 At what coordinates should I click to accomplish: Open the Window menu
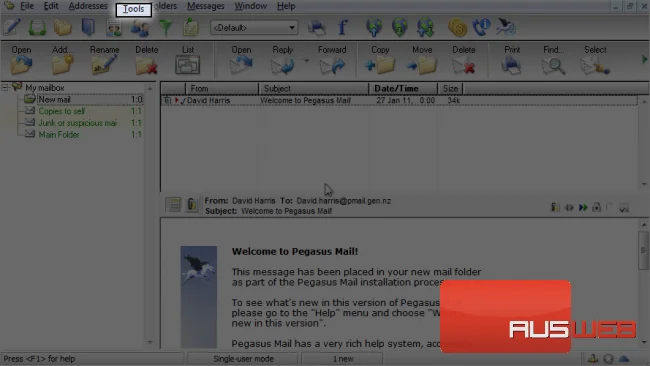[250, 6]
